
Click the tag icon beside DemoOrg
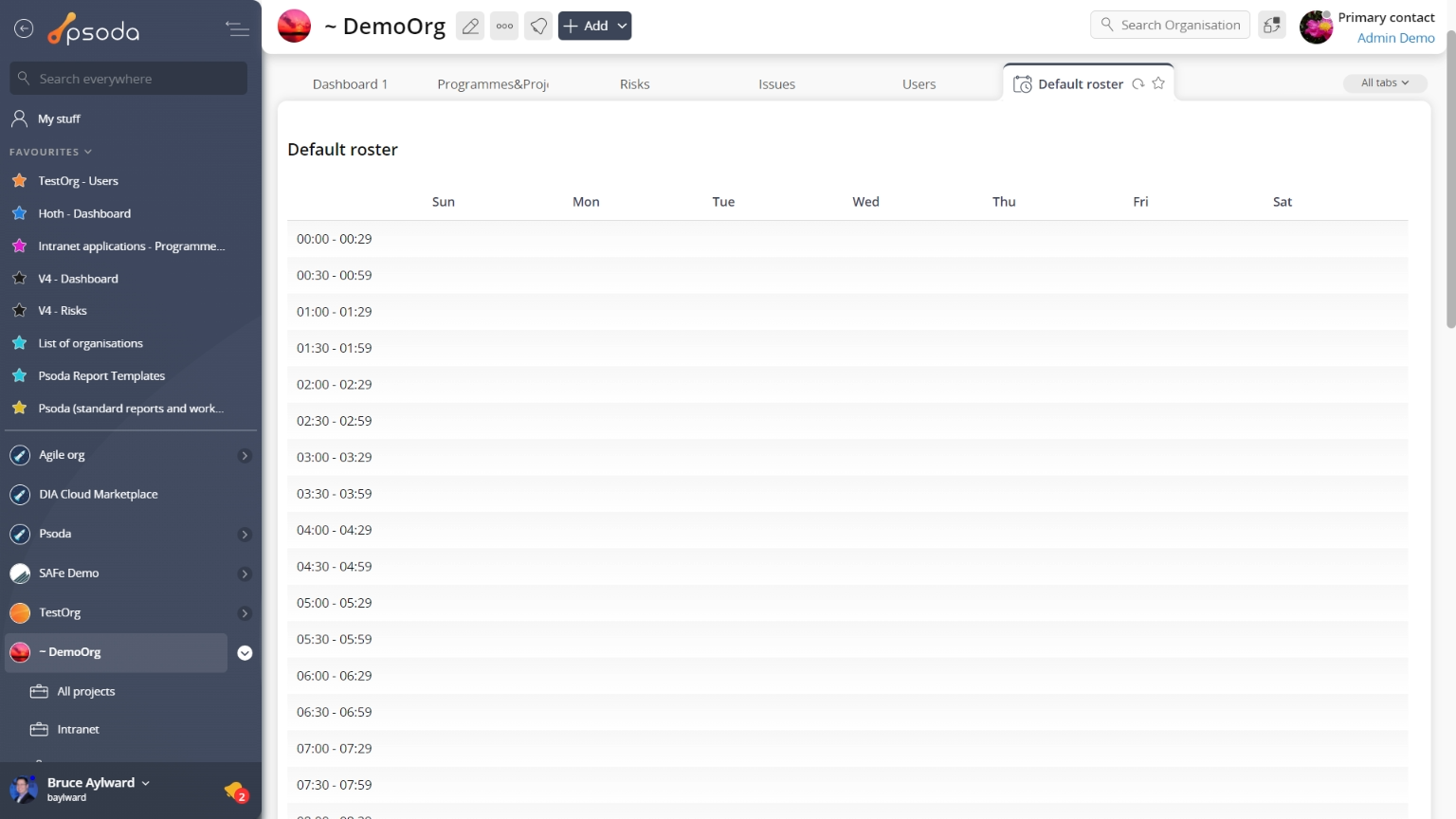[538, 26]
